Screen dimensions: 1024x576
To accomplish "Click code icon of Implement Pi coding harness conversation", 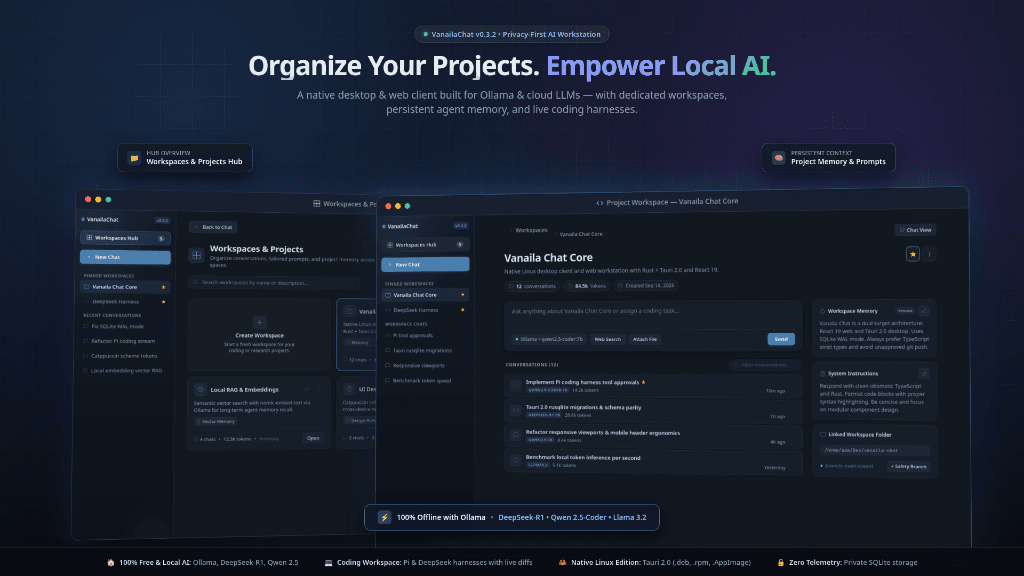I will [x=516, y=386].
